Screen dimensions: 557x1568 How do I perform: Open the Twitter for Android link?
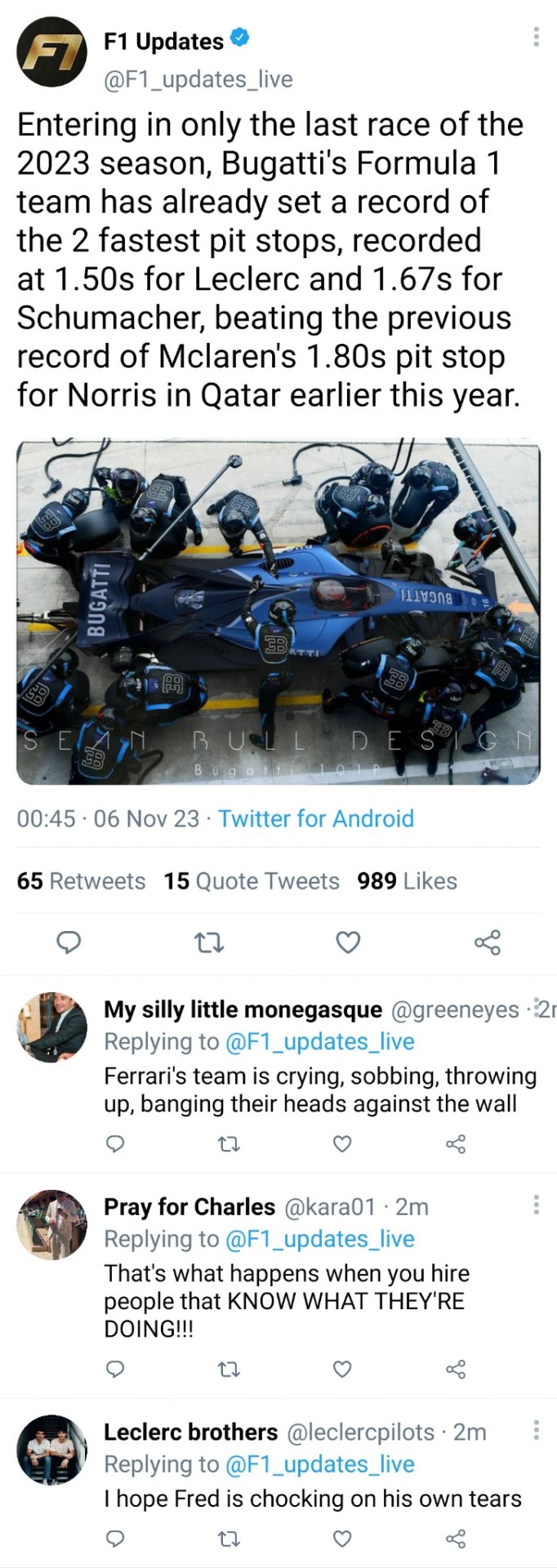click(316, 818)
